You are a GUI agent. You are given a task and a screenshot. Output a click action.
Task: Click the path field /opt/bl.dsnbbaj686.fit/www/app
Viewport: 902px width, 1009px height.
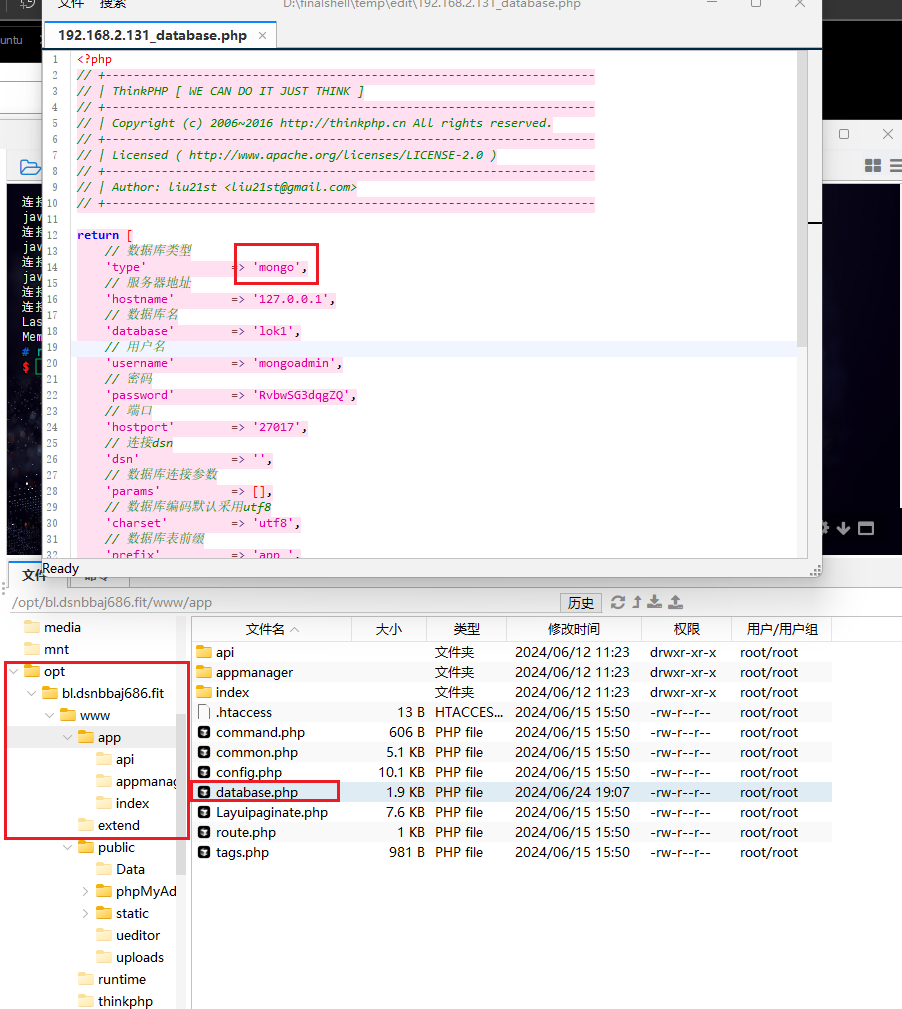[x=283, y=602]
